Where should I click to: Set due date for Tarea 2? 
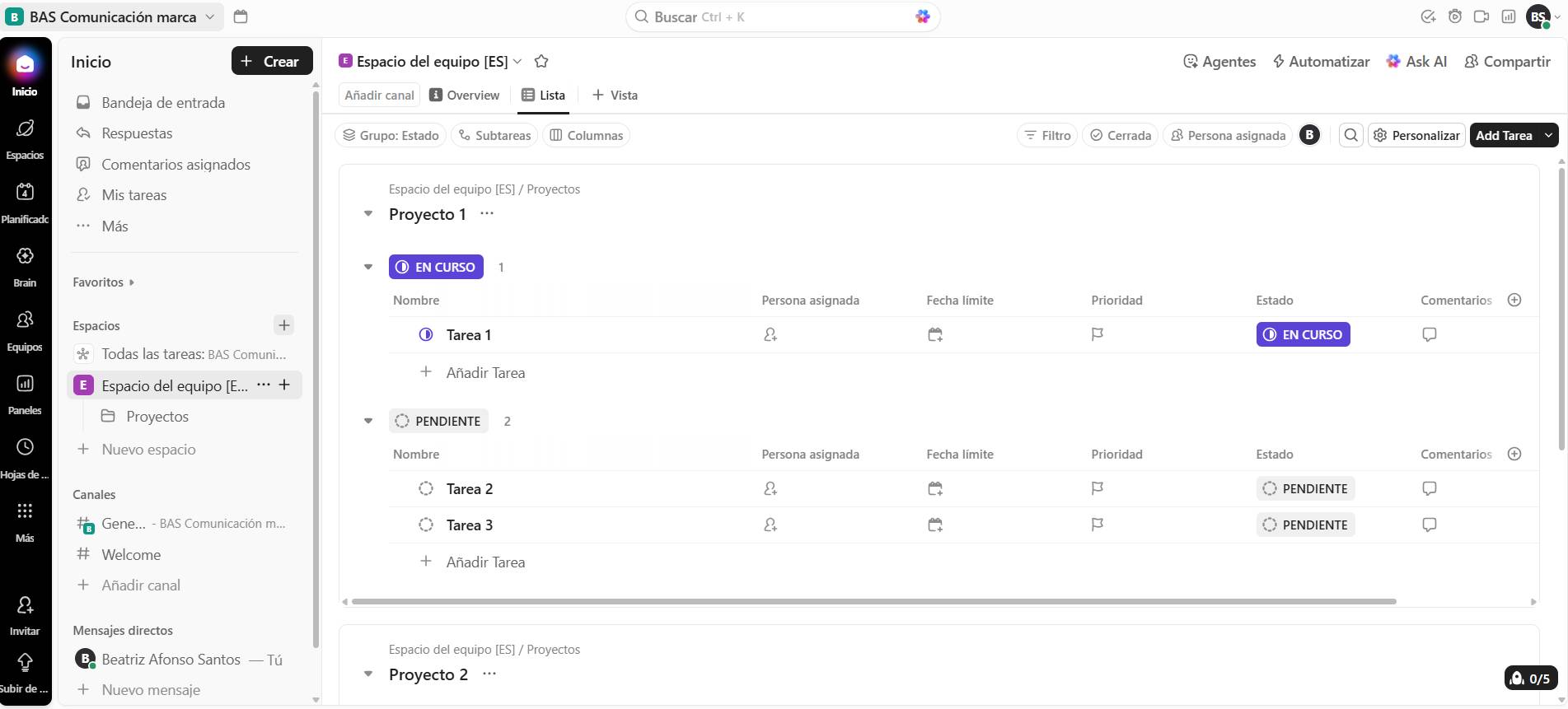point(935,489)
